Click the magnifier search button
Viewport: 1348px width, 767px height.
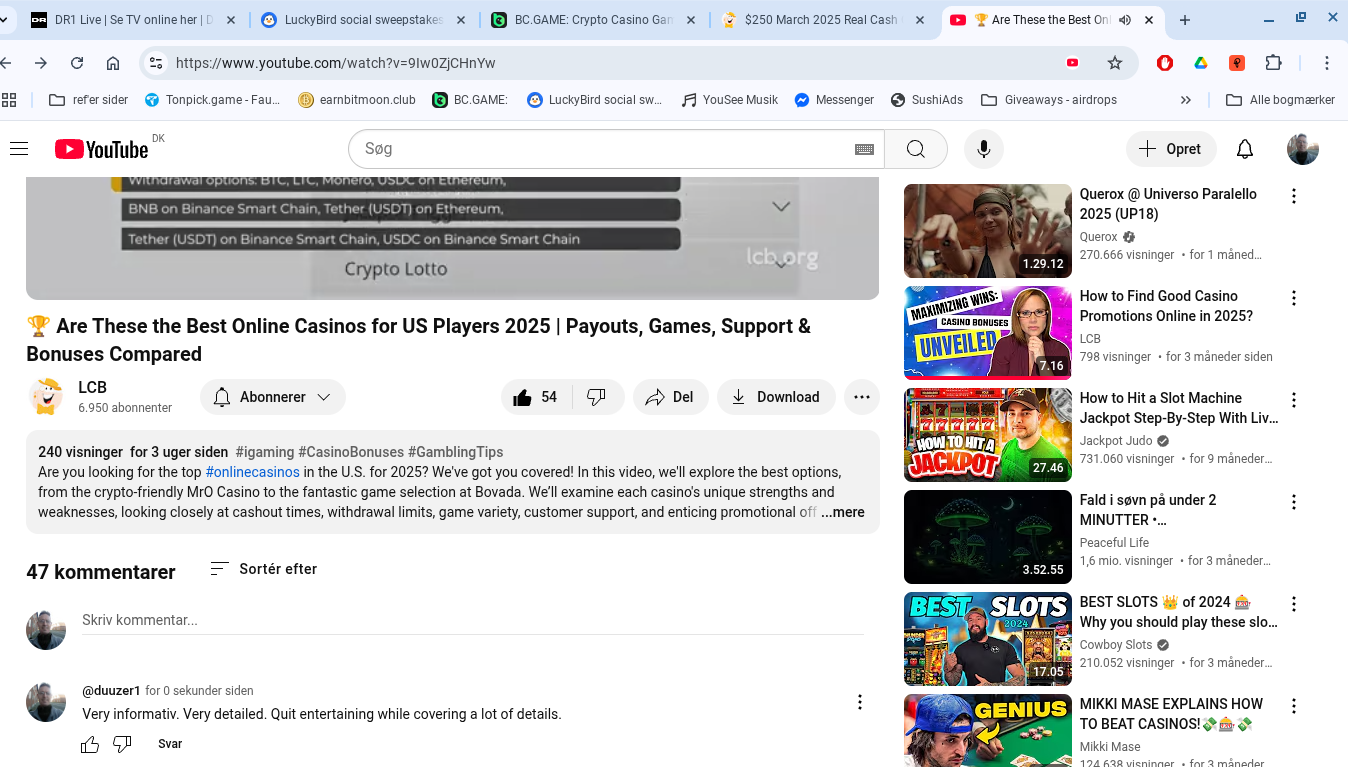[916, 149]
